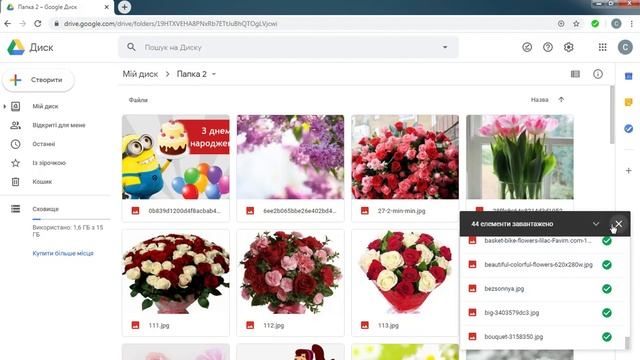Open the Settings gear icon

pos(569,47)
